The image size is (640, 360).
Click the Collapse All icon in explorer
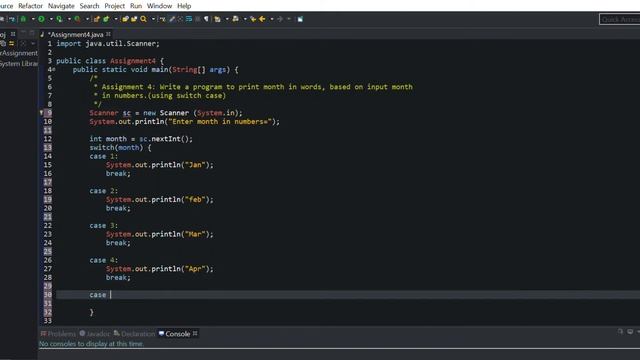pyautogui.click(x=3, y=43)
